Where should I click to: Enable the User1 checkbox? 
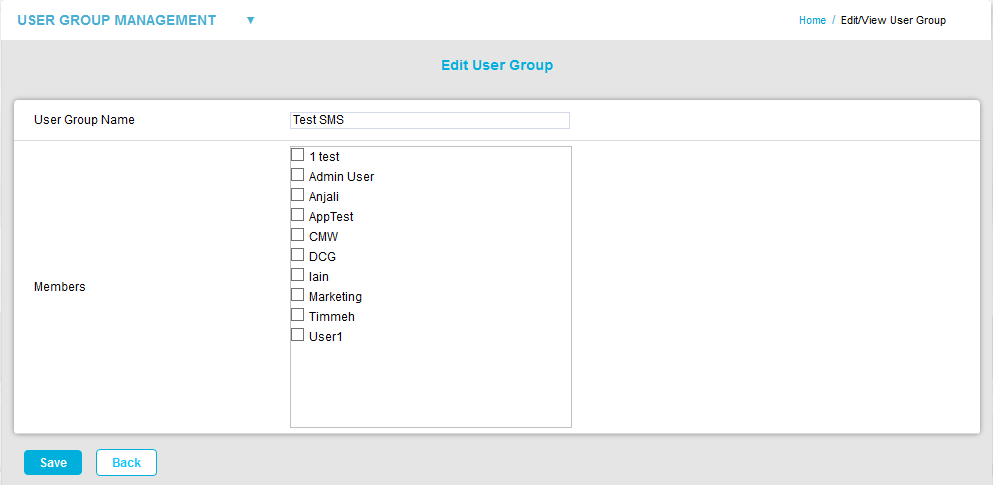[297, 335]
